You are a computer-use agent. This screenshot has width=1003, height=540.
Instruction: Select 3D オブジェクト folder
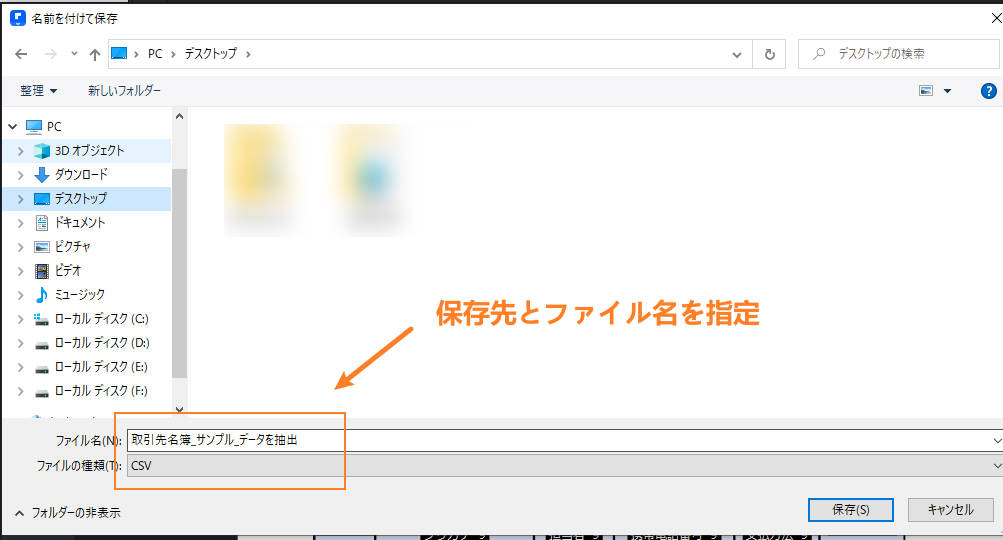[x=88, y=151]
